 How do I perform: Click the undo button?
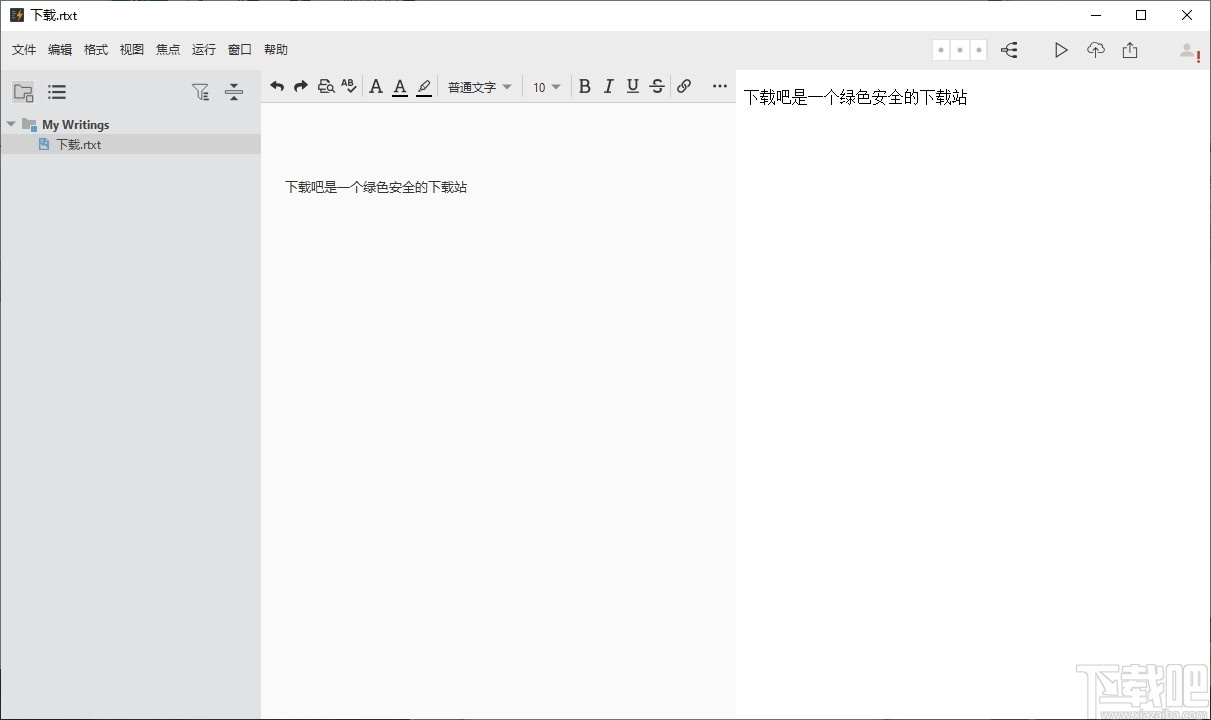tap(277, 86)
